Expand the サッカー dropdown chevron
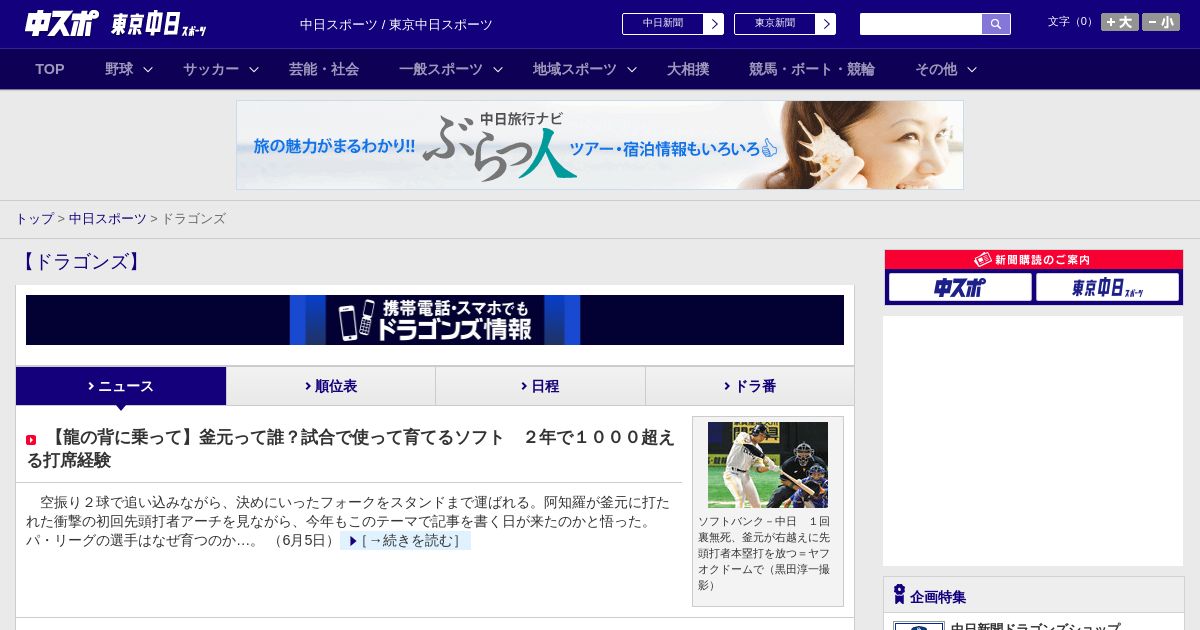Screen dimensions: 1200x630 [254, 70]
